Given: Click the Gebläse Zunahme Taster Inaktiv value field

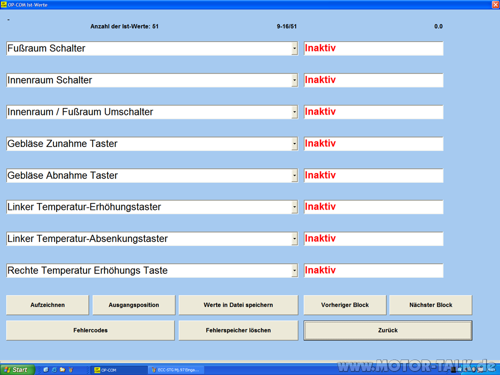Looking at the screenshot, I should (x=373, y=144).
